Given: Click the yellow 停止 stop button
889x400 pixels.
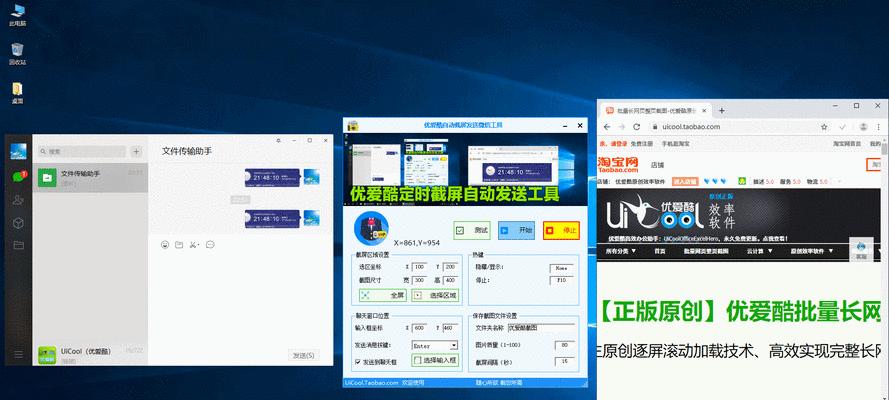Looking at the screenshot, I should point(561,231).
